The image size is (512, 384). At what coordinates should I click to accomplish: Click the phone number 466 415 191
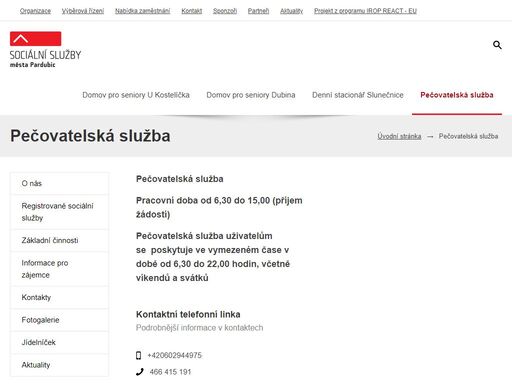point(170,372)
